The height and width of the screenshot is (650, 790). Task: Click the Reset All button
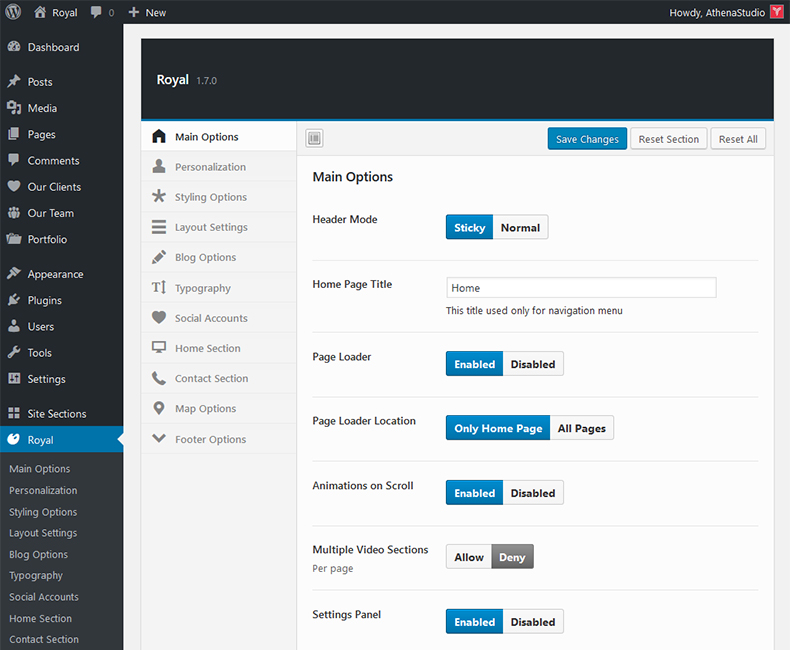738,139
